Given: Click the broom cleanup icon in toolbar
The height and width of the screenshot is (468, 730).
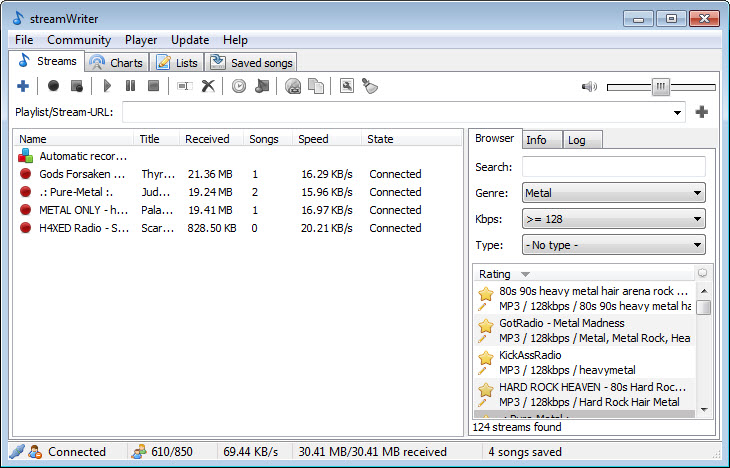Looking at the screenshot, I should click(x=369, y=87).
